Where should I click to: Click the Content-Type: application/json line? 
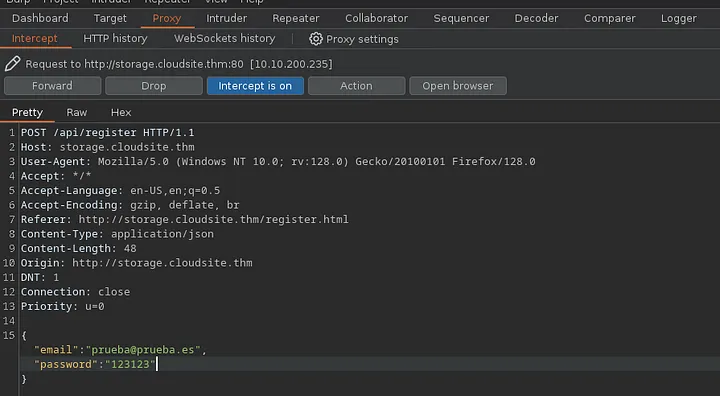117,234
